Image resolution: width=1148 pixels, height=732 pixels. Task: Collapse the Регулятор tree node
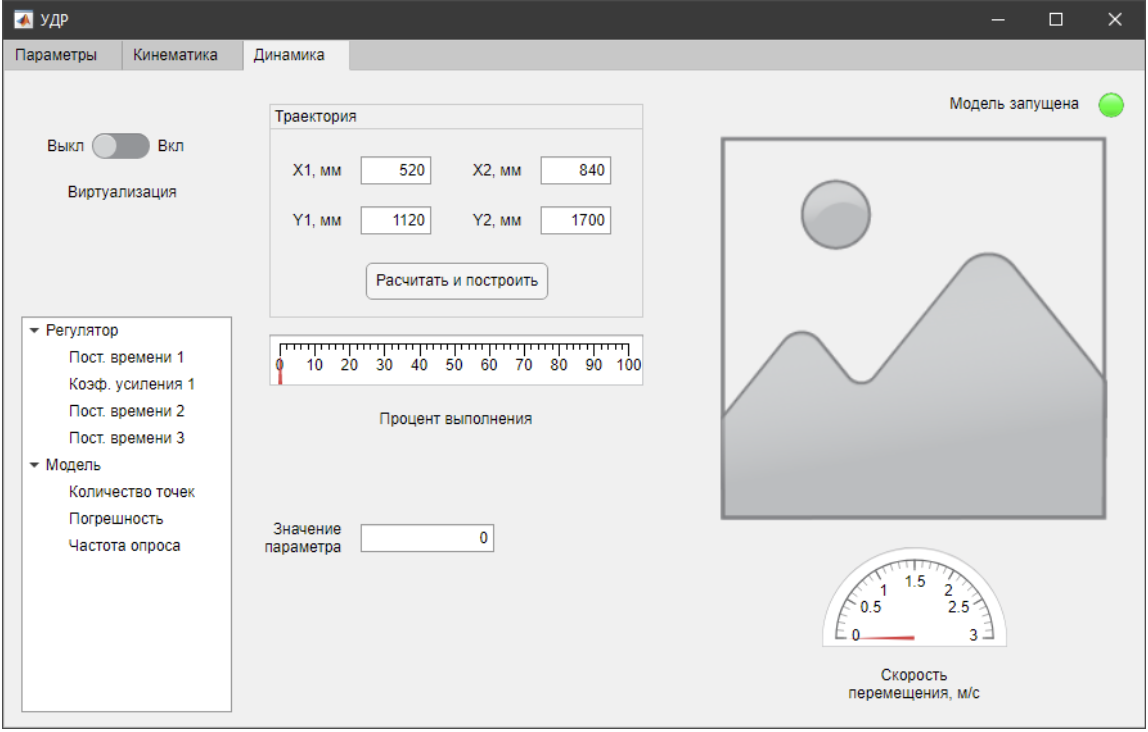pyautogui.click(x=34, y=331)
